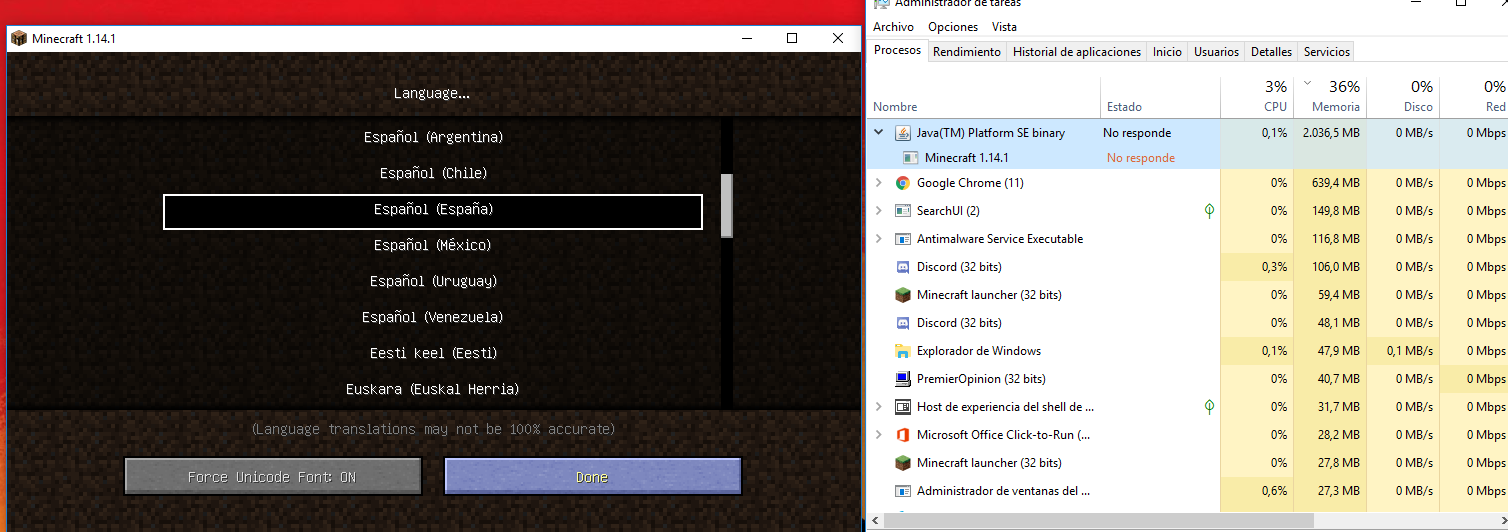Click the highlighted Español (España) entry
The height and width of the screenshot is (532, 1508).
(433, 211)
